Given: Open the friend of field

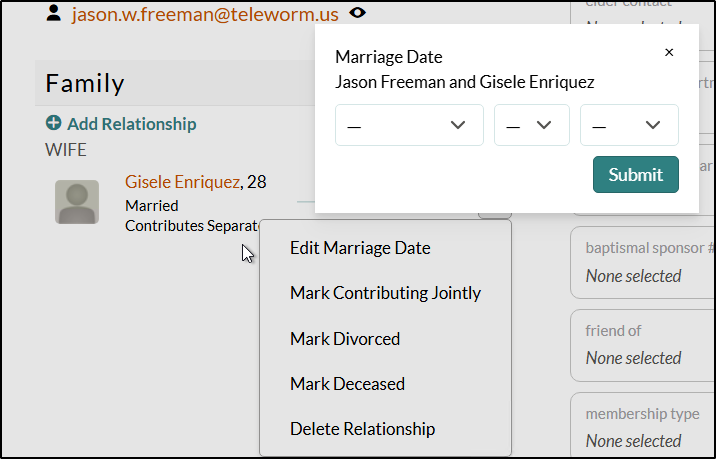Looking at the screenshot, I should [x=643, y=345].
